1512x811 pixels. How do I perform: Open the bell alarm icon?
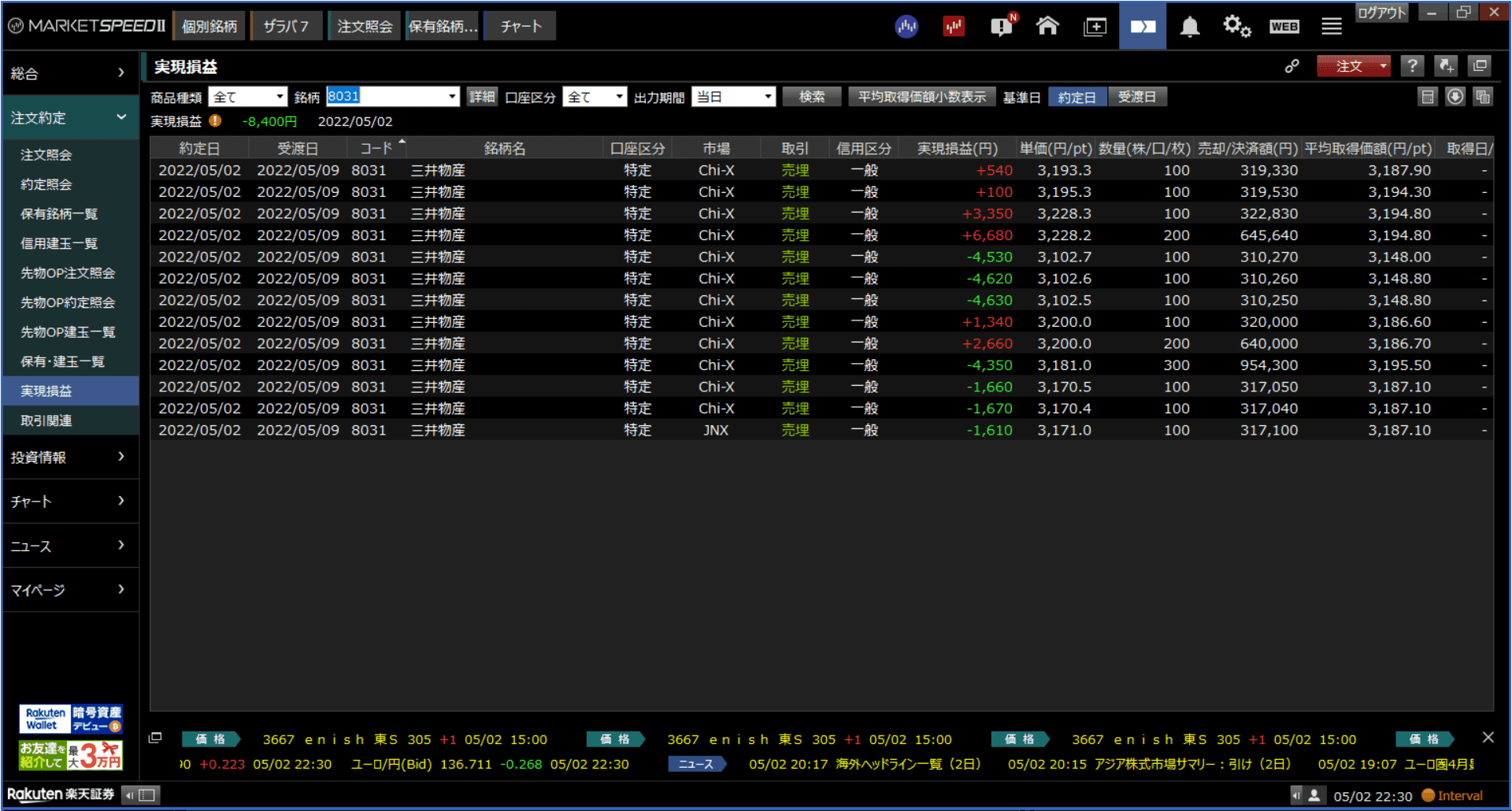(1190, 27)
